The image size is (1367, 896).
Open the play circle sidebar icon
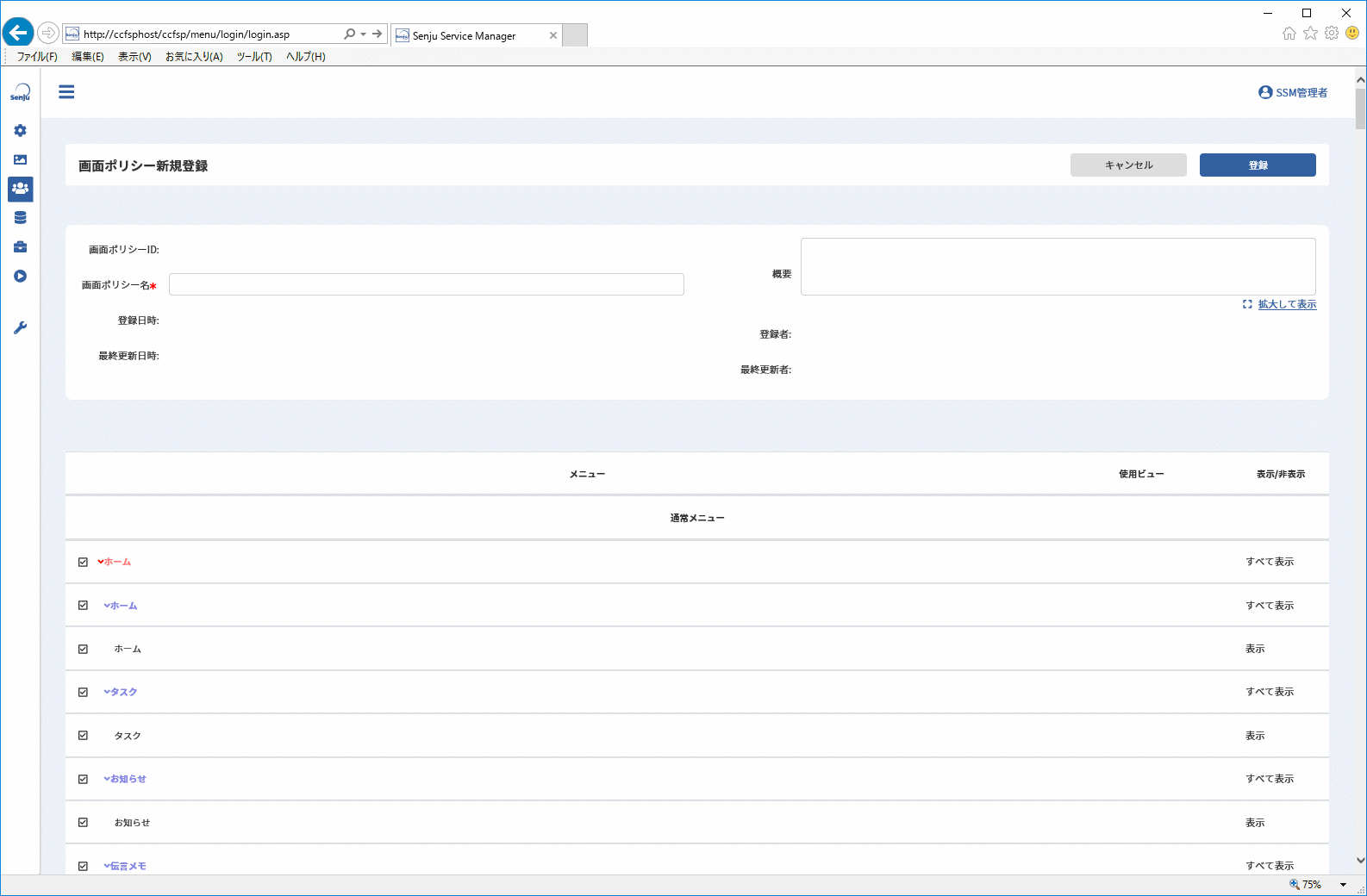click(x=20, y=276)
